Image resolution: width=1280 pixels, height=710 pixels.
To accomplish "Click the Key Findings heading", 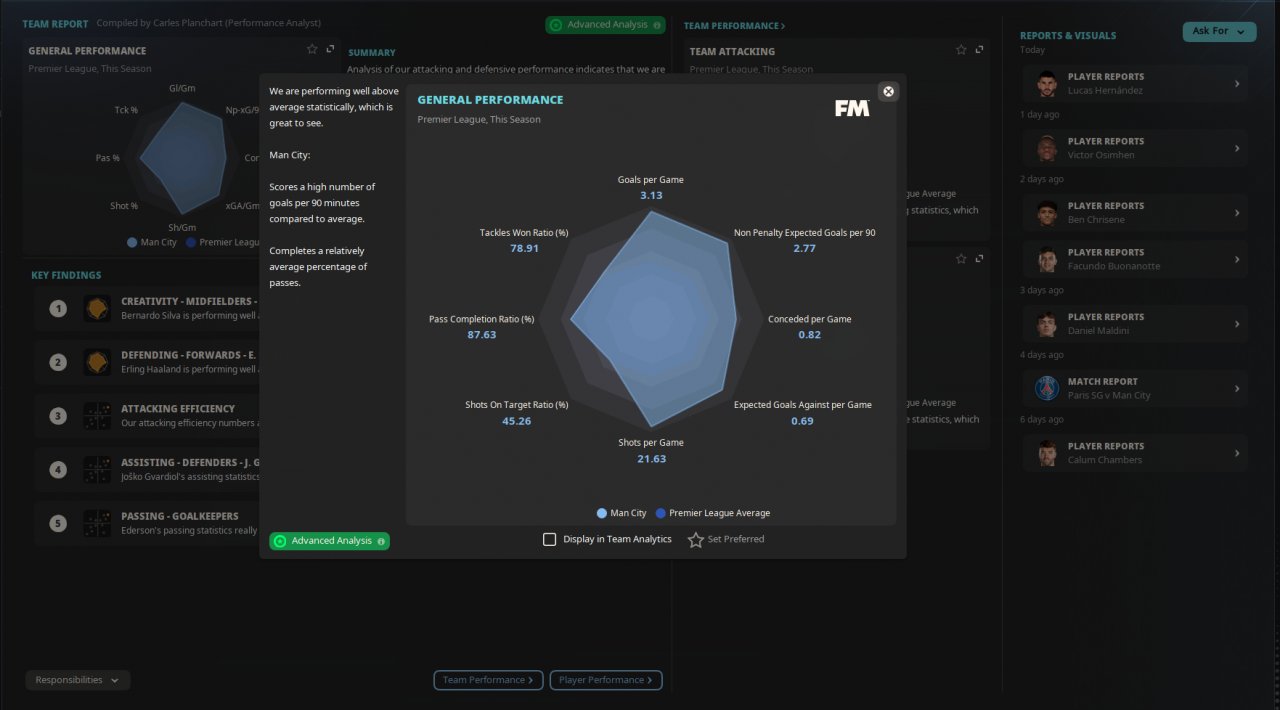I will pos(66,275).
